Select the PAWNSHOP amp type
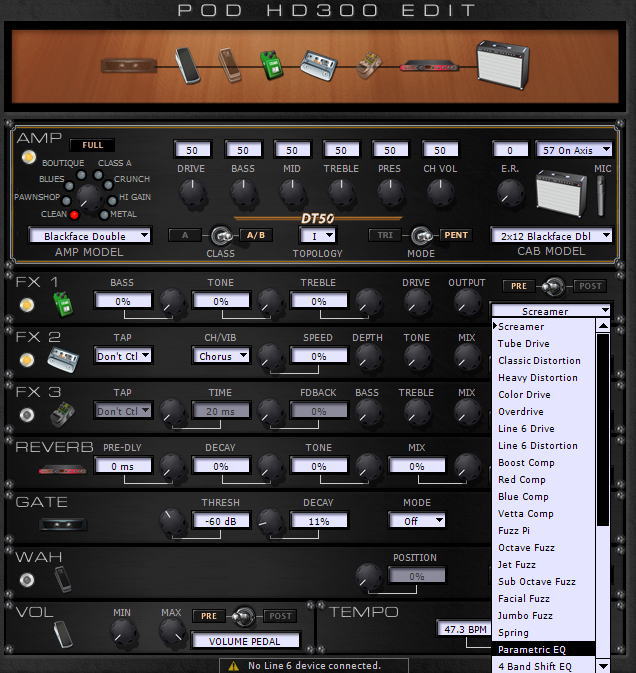Viewport: 636px width, 673px height. 66,200
